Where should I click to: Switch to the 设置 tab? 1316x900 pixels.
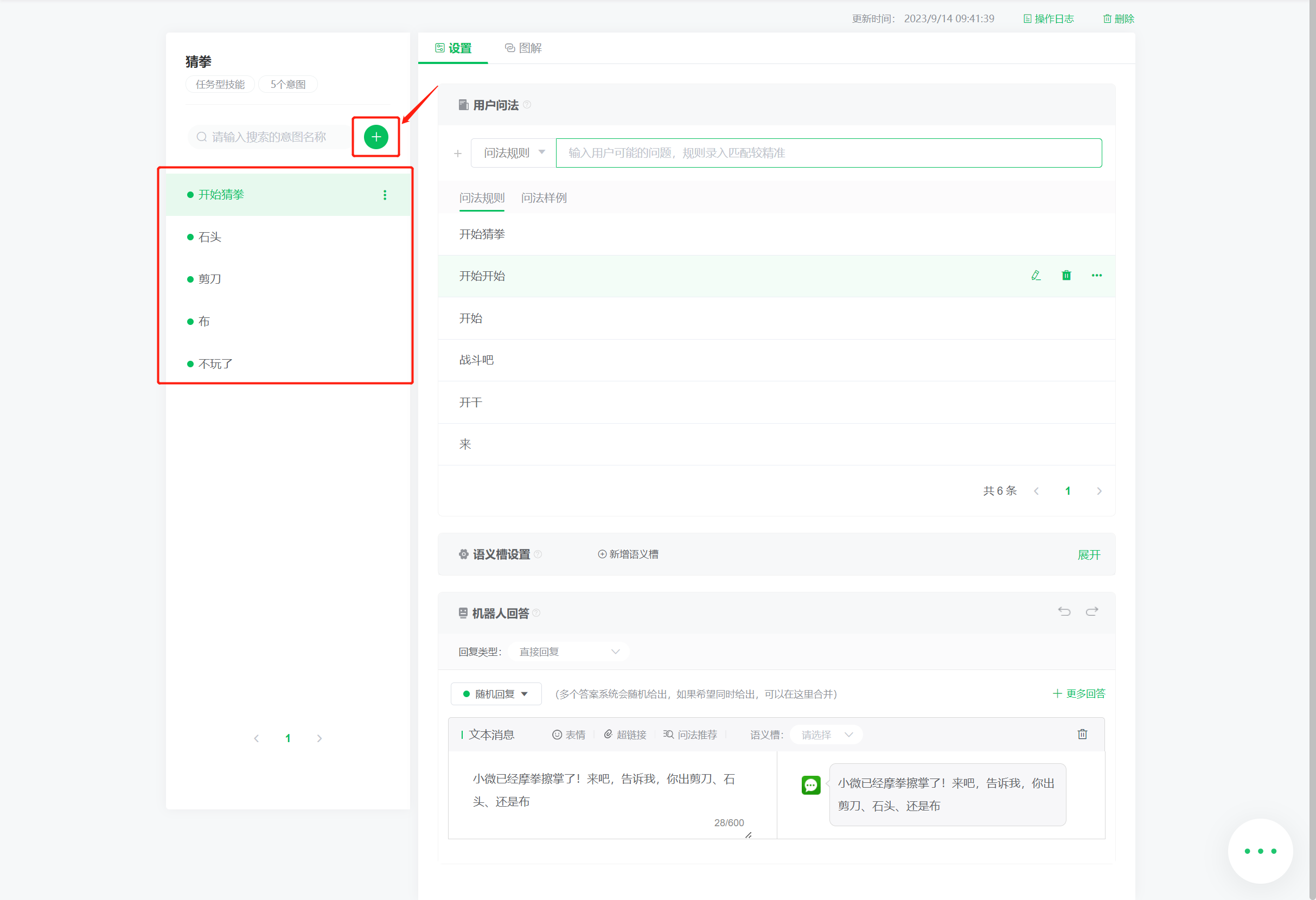[x=453, y=48]
